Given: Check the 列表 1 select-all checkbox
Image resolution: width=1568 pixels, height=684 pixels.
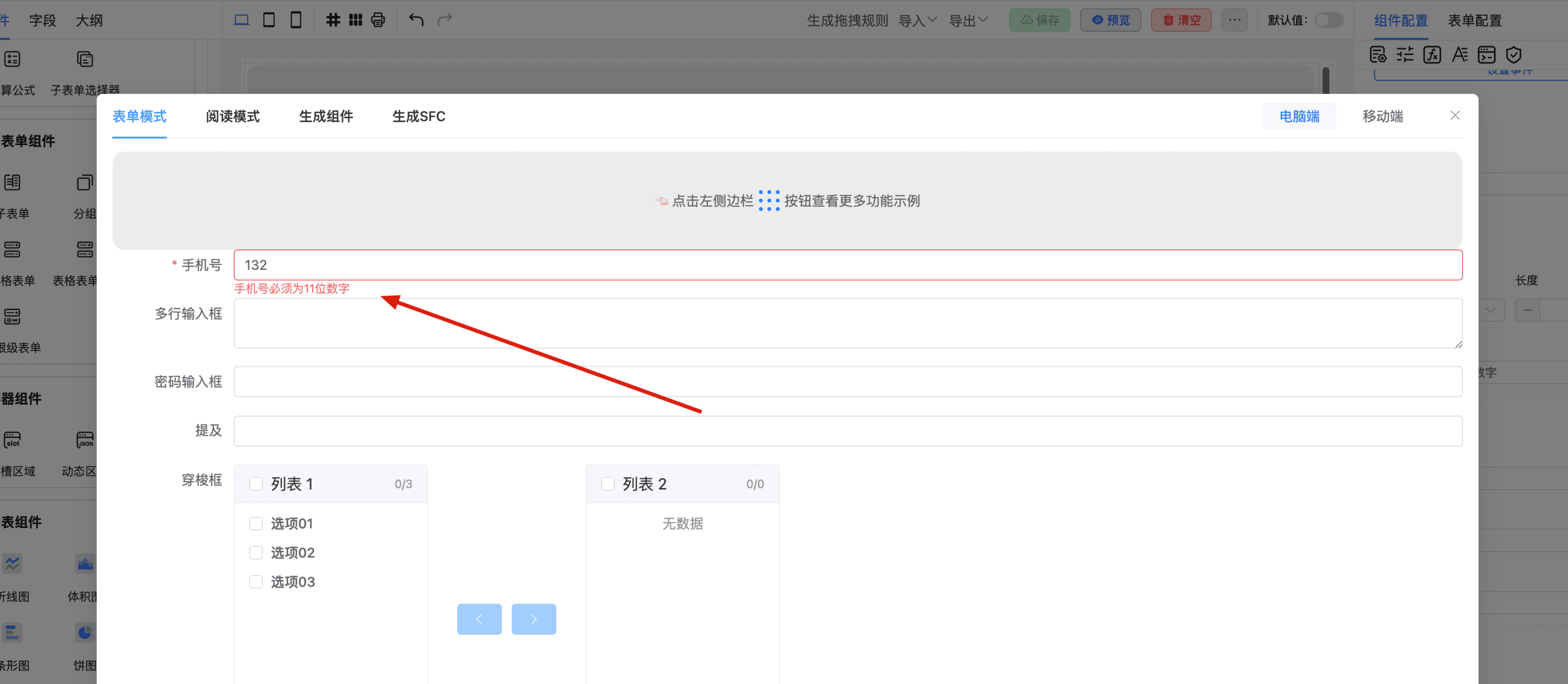Looking at the screenshot, I should 256,484.
